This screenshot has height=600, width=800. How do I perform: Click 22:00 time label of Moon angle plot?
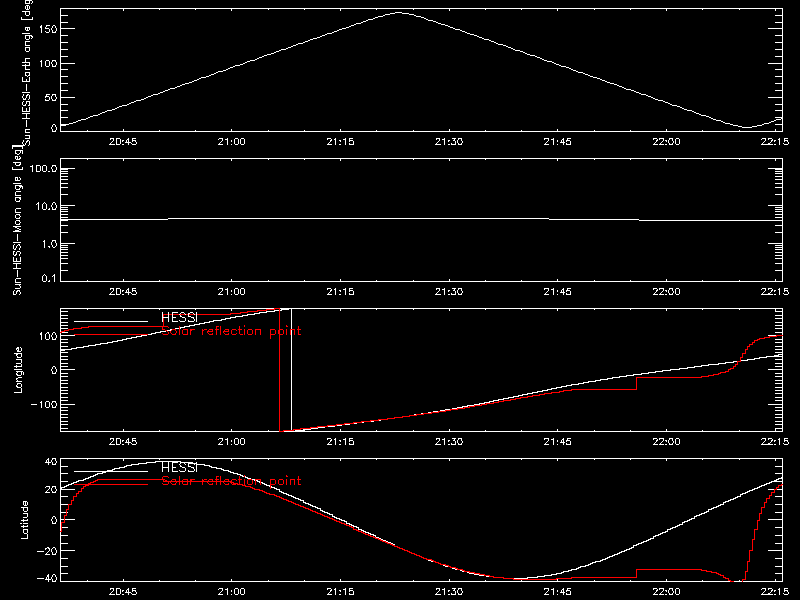point(666,291)
